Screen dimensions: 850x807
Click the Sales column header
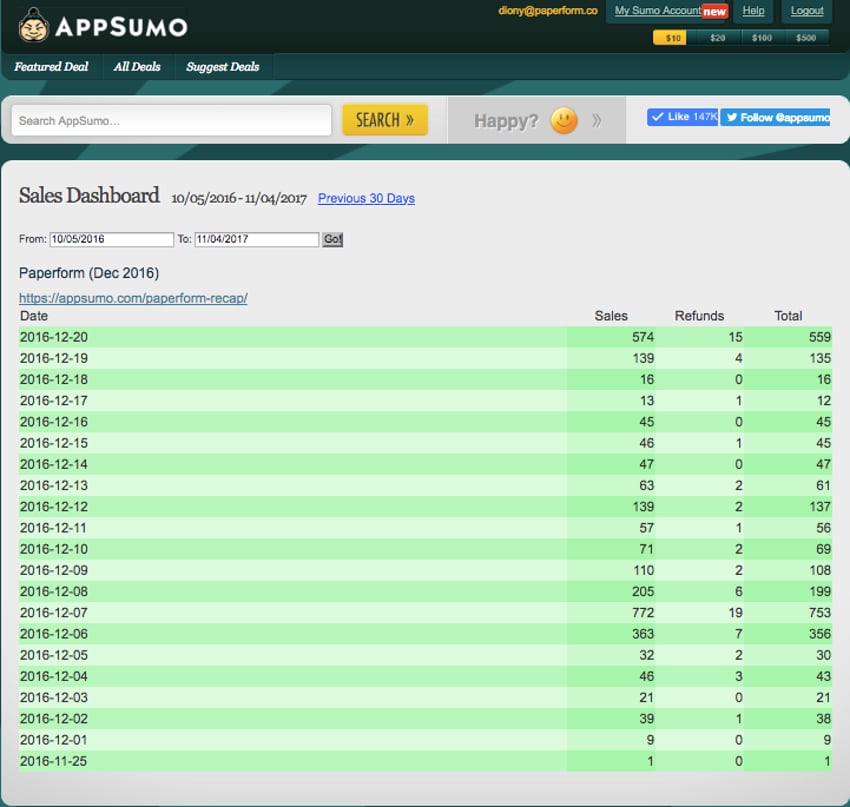click(x=611, y=316)
